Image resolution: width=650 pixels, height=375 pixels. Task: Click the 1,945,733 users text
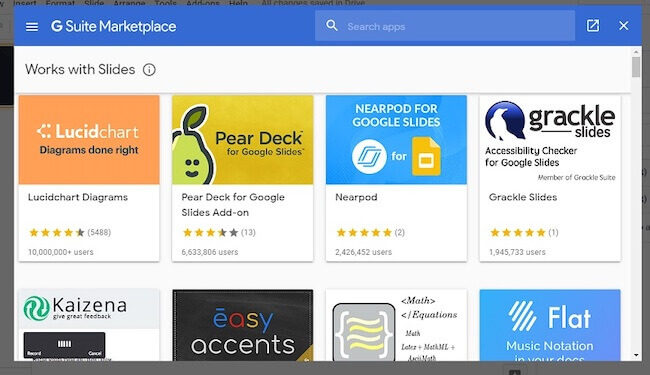[517, 252]
